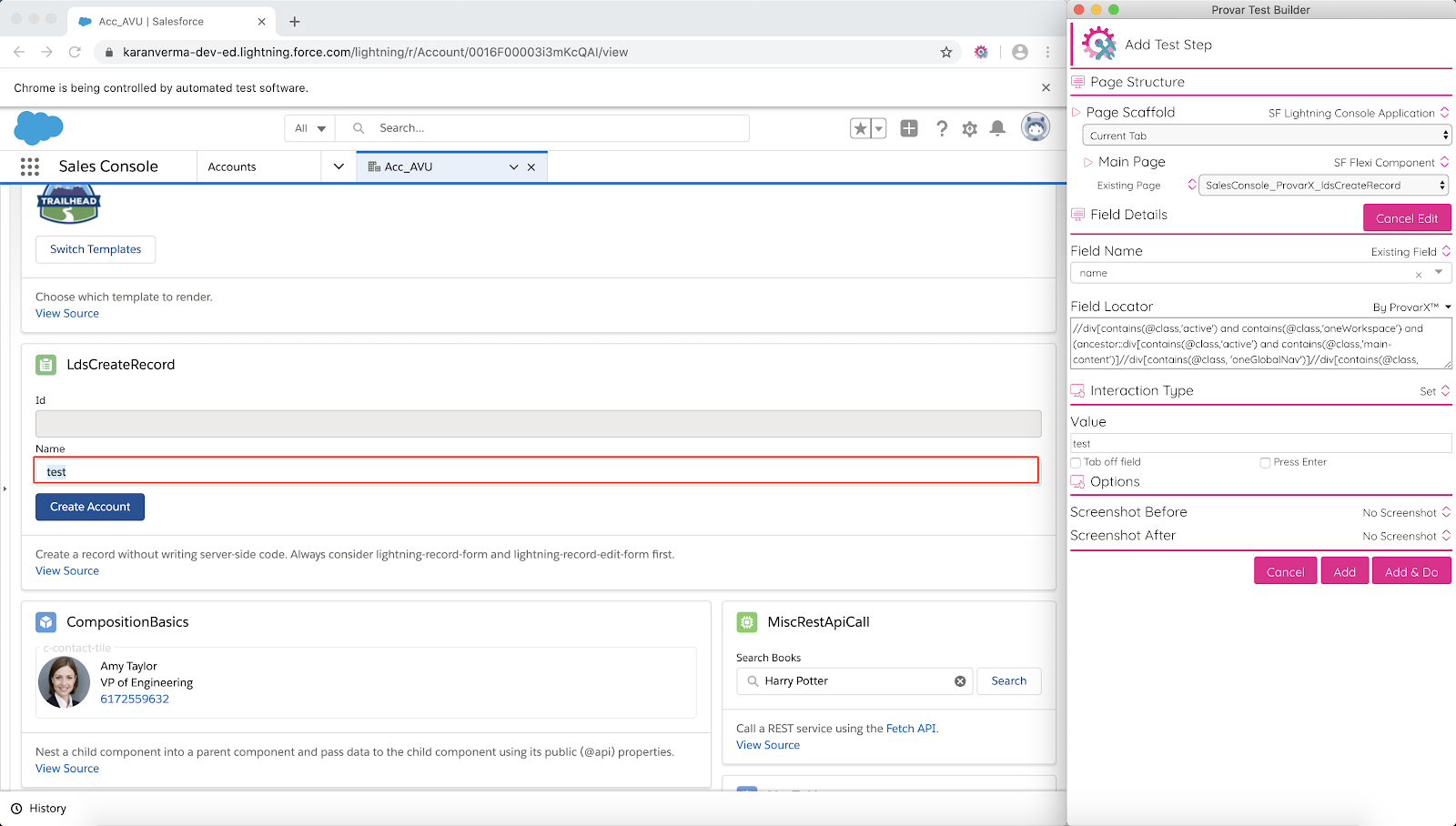Open the Help question mark icon
The width and height of the screenshot is (1456, 826).
point(942,128)
